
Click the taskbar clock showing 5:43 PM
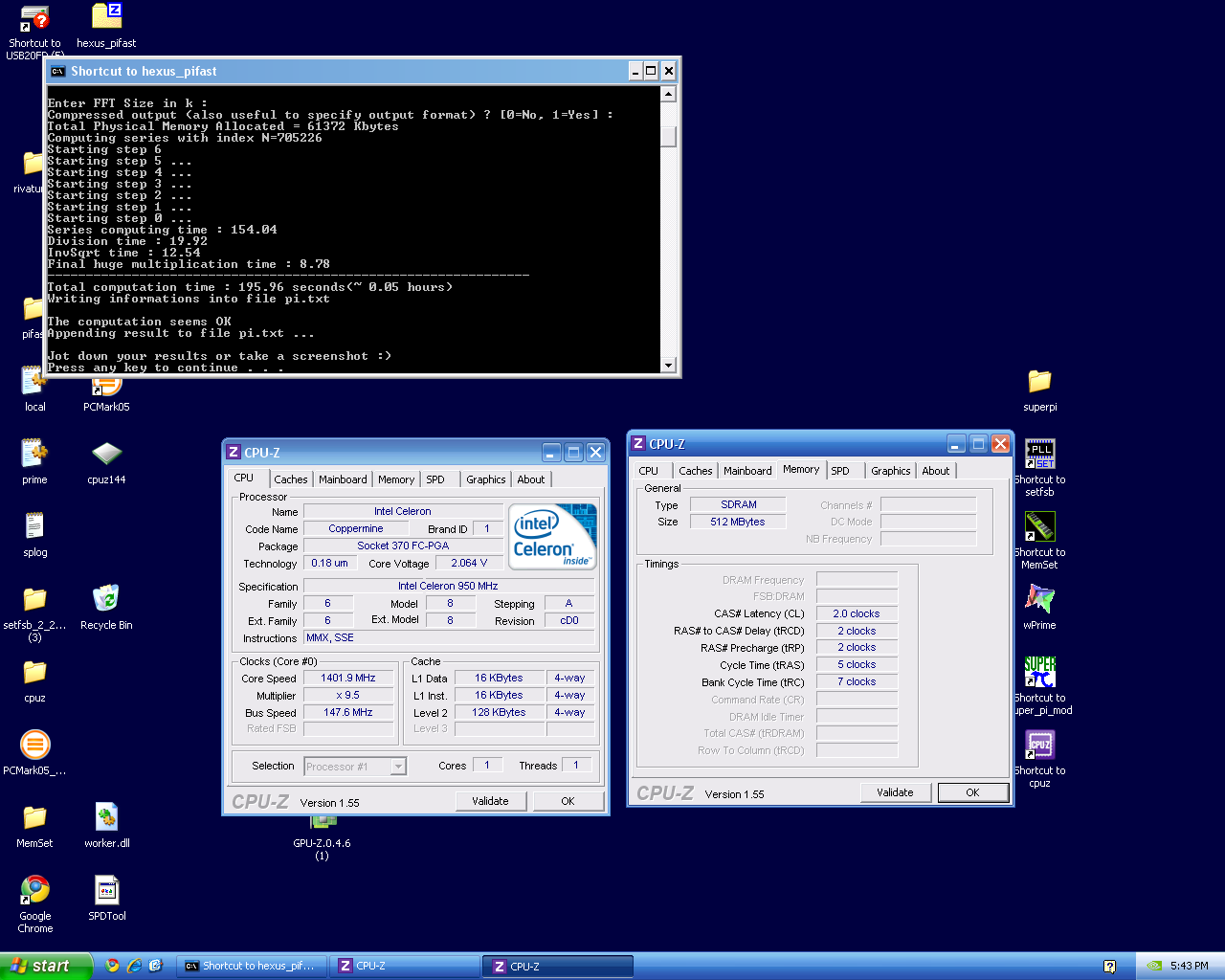tap(1189, 966)
